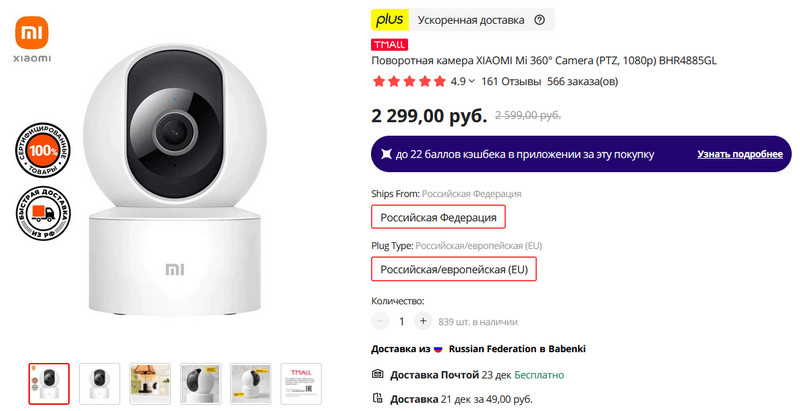Screen dimensions: 800x411
Task: Click the five-star rating icons
Action: tap(409, 82)
